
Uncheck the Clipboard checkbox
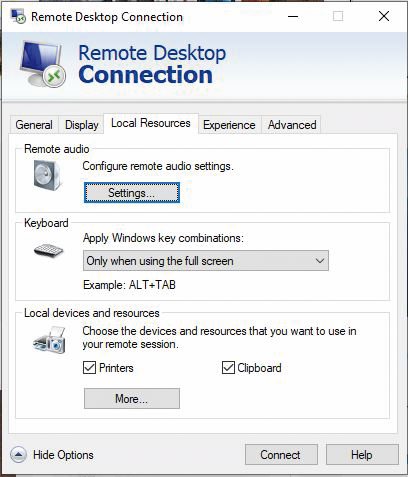(228, 368)
